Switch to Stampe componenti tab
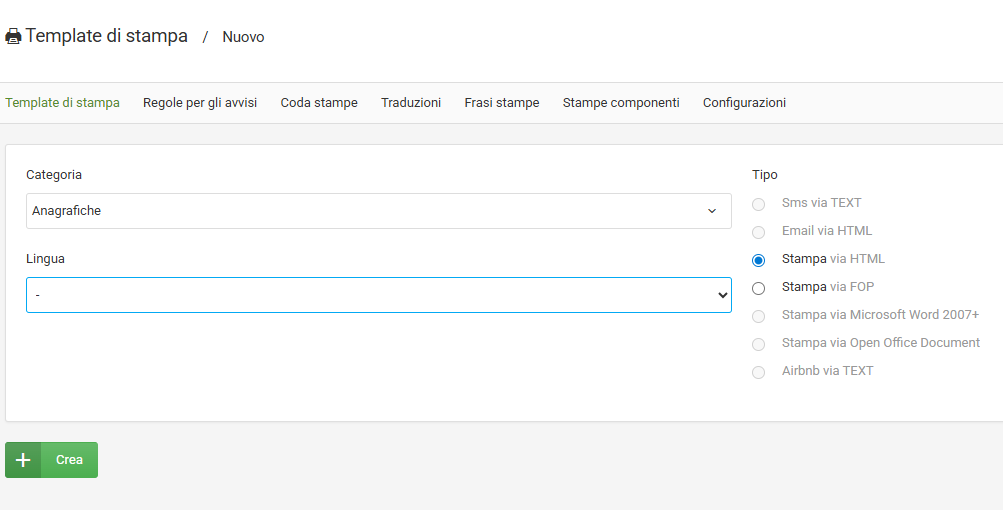 click(x=621, y=103)
